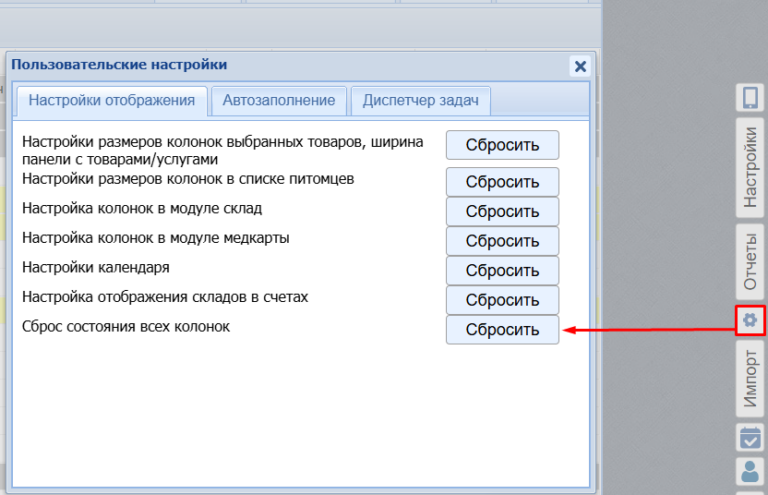Reset columns for the медкарты module
768x495 pixels.
point(502,241)
